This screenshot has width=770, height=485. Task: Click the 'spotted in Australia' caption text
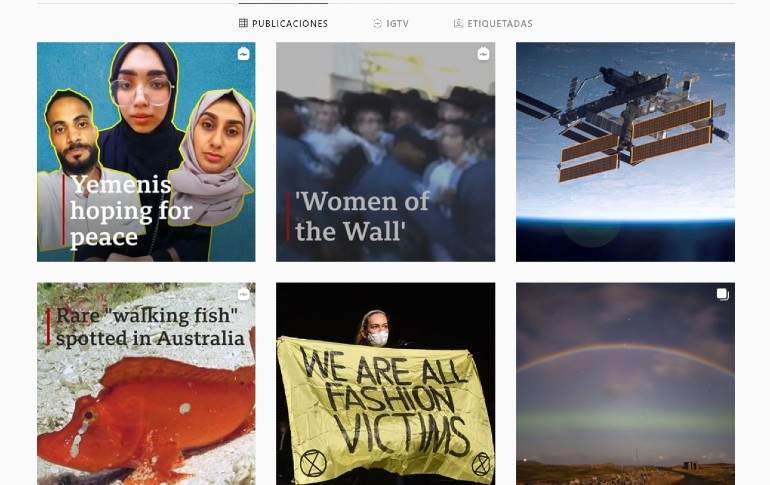(x=150, y=338)
